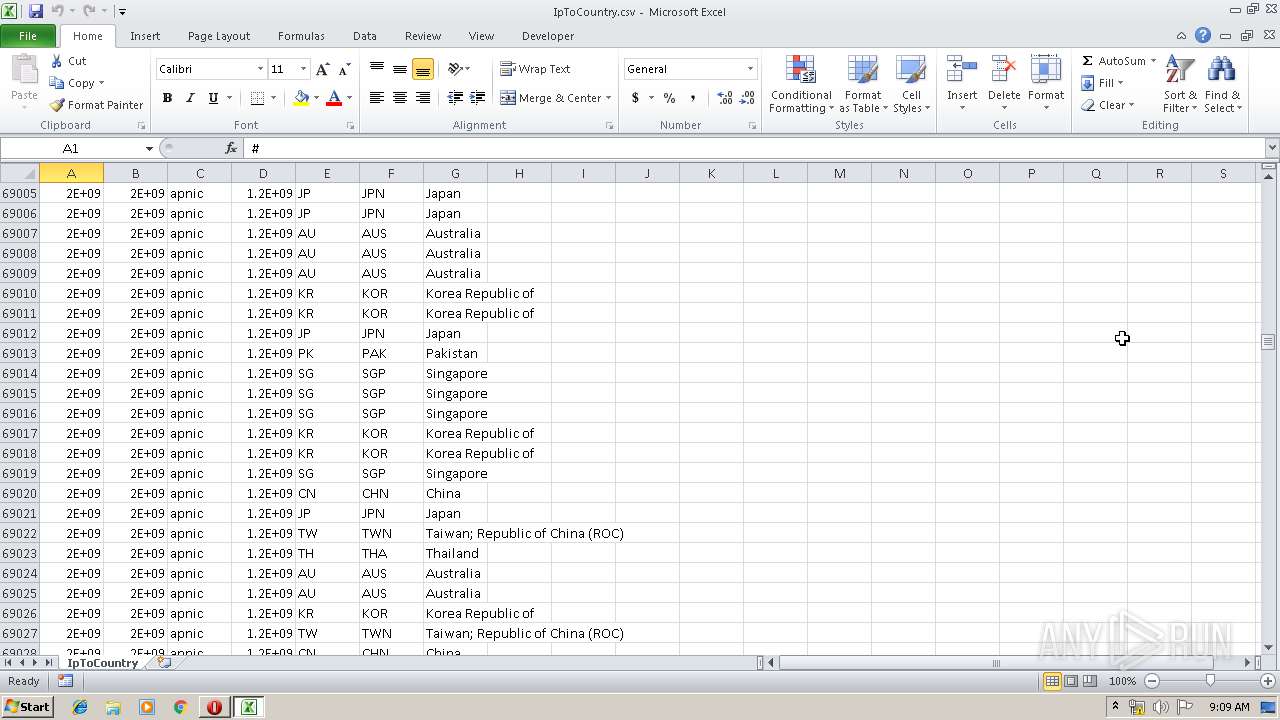Increase indent of cell
This screenshot has width=1280, height=720.
(478, 98)
